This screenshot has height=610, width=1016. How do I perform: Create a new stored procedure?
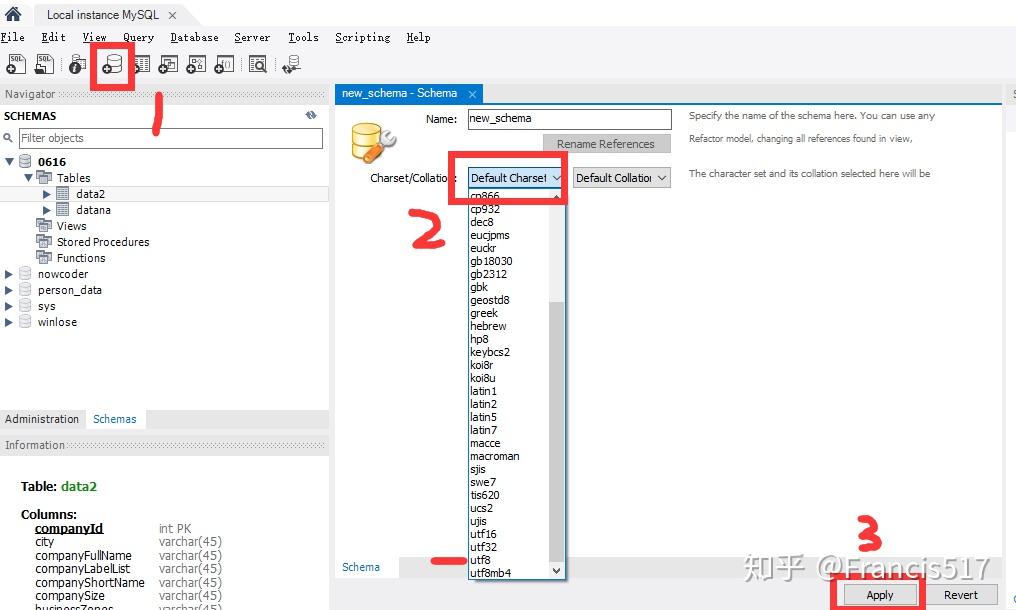click(x=196, y=63)
